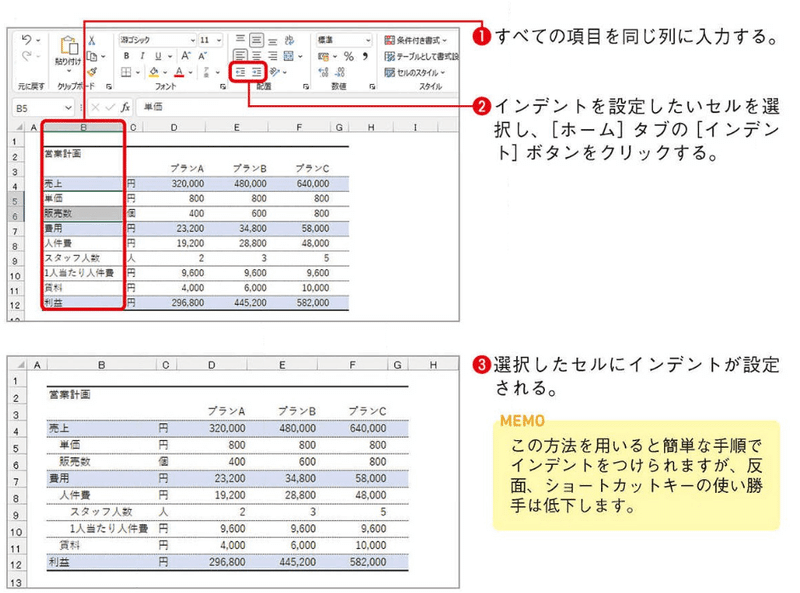Toggle Bold formatting
The width and height of the screenshot is (800, 593).
[x=127, y=56]
